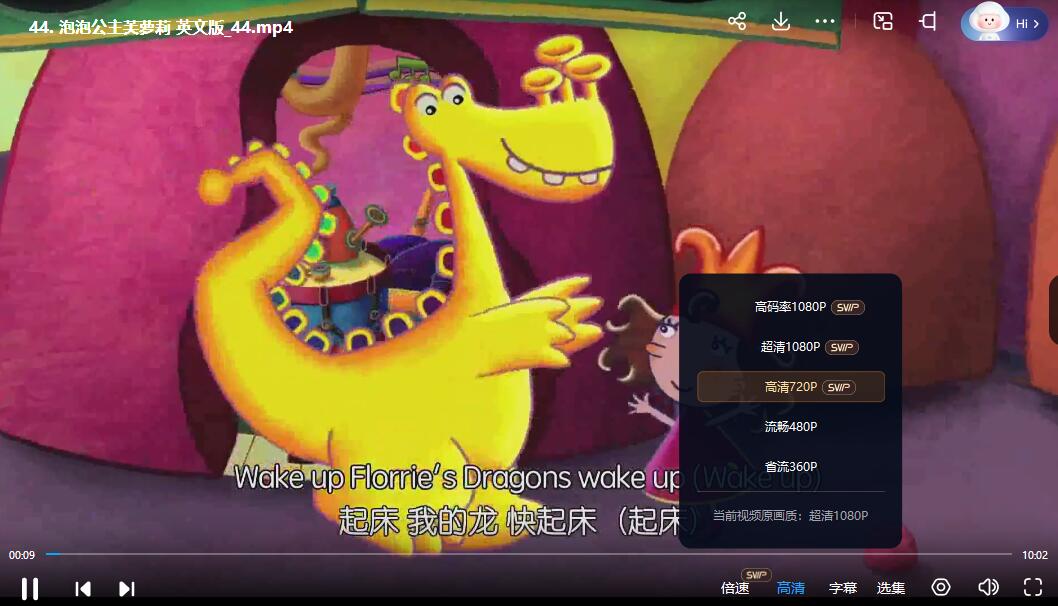Go to the previous episode
Screen dimensions: 1058x606
[x=83, y=588]
